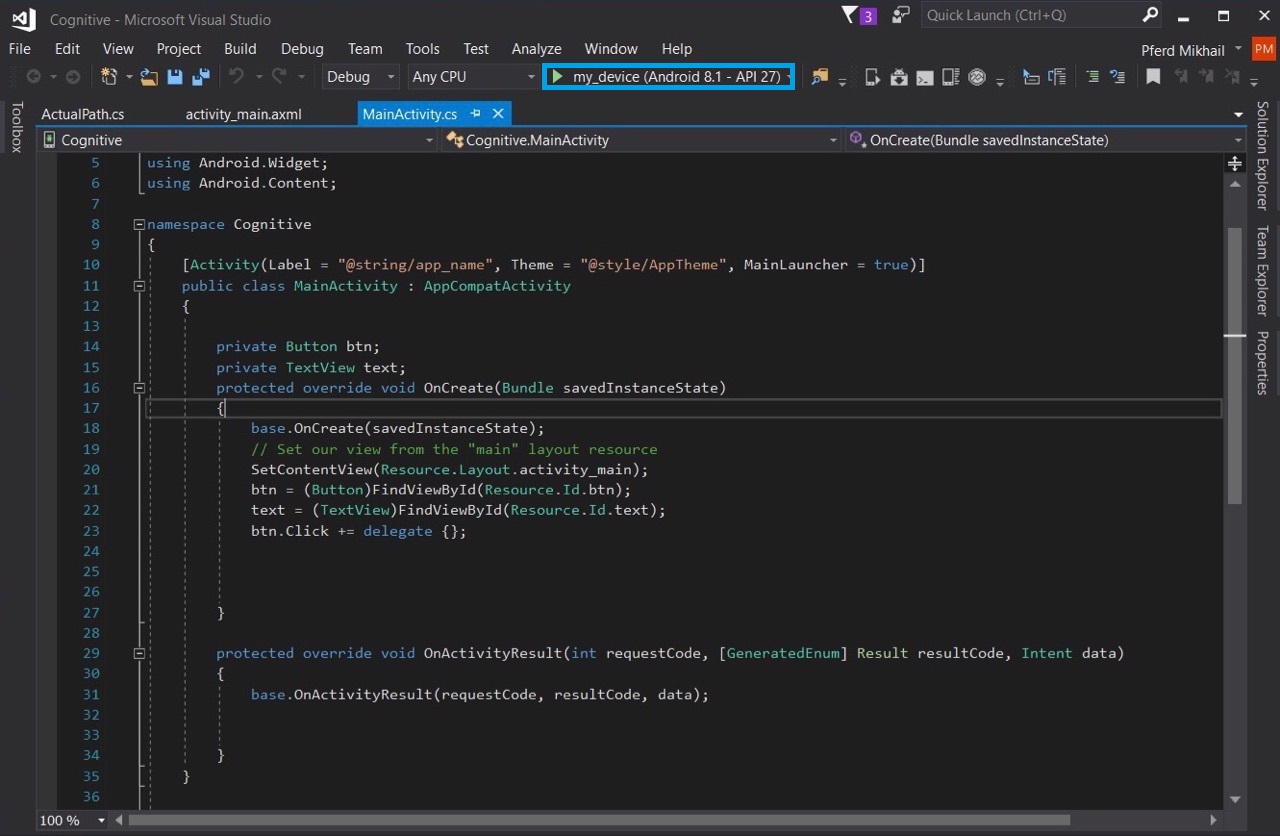The image size is (1280, 836).
Task: Click the Send Feedback person icon
Action: (900, 15)
